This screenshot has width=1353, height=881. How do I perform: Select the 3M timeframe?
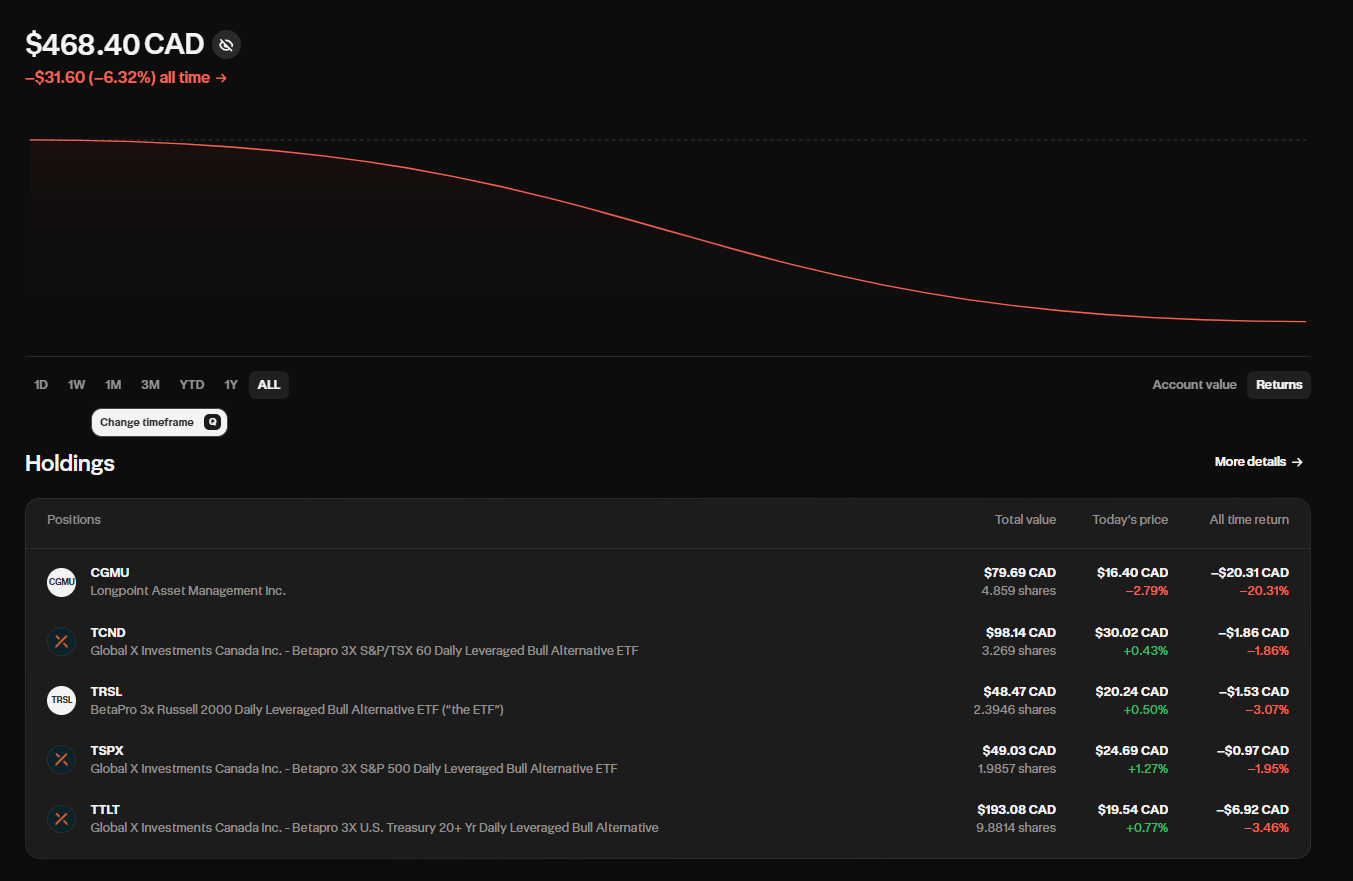(x=150, y=385)
